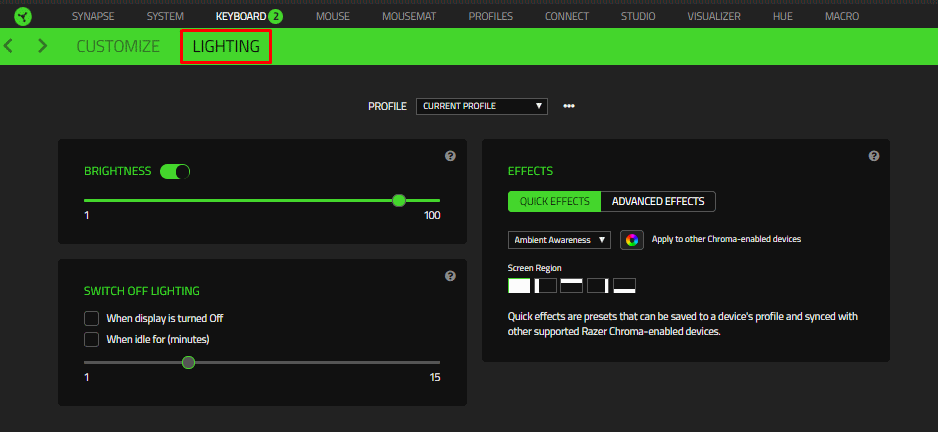
Task: Open the Synapse tab
Action: pyautogui.click(x=93, y=16)
